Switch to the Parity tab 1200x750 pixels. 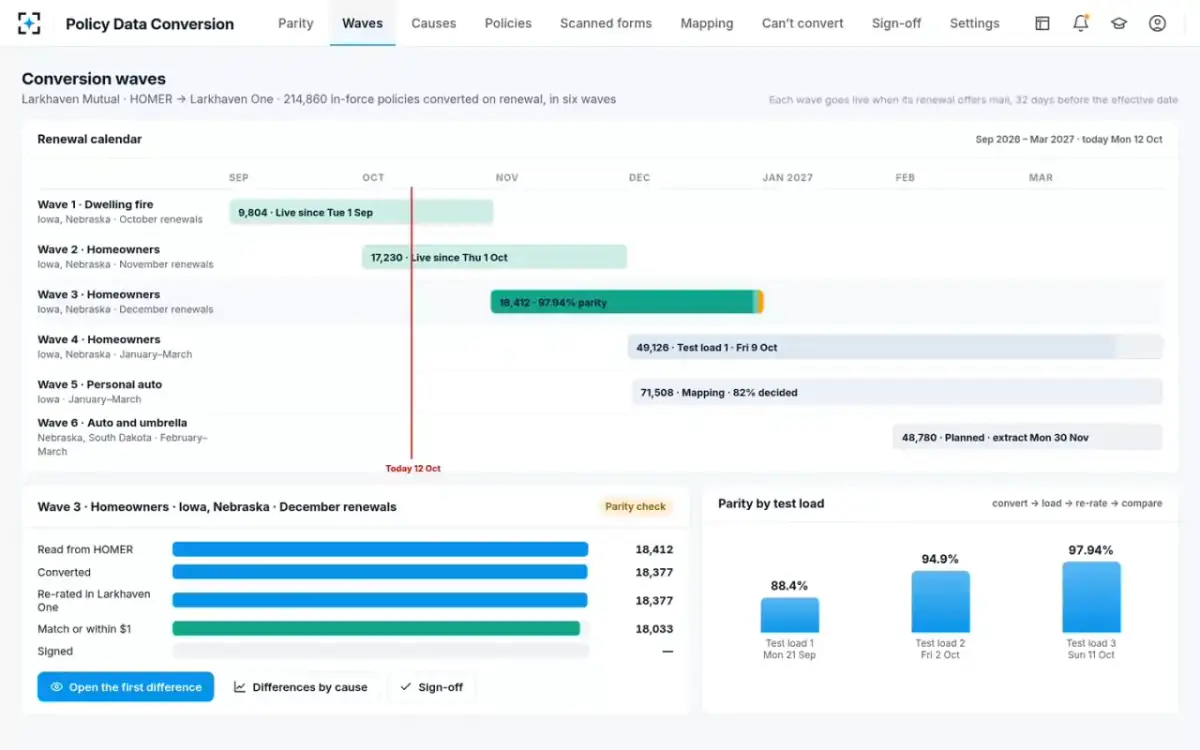[296, 23]
